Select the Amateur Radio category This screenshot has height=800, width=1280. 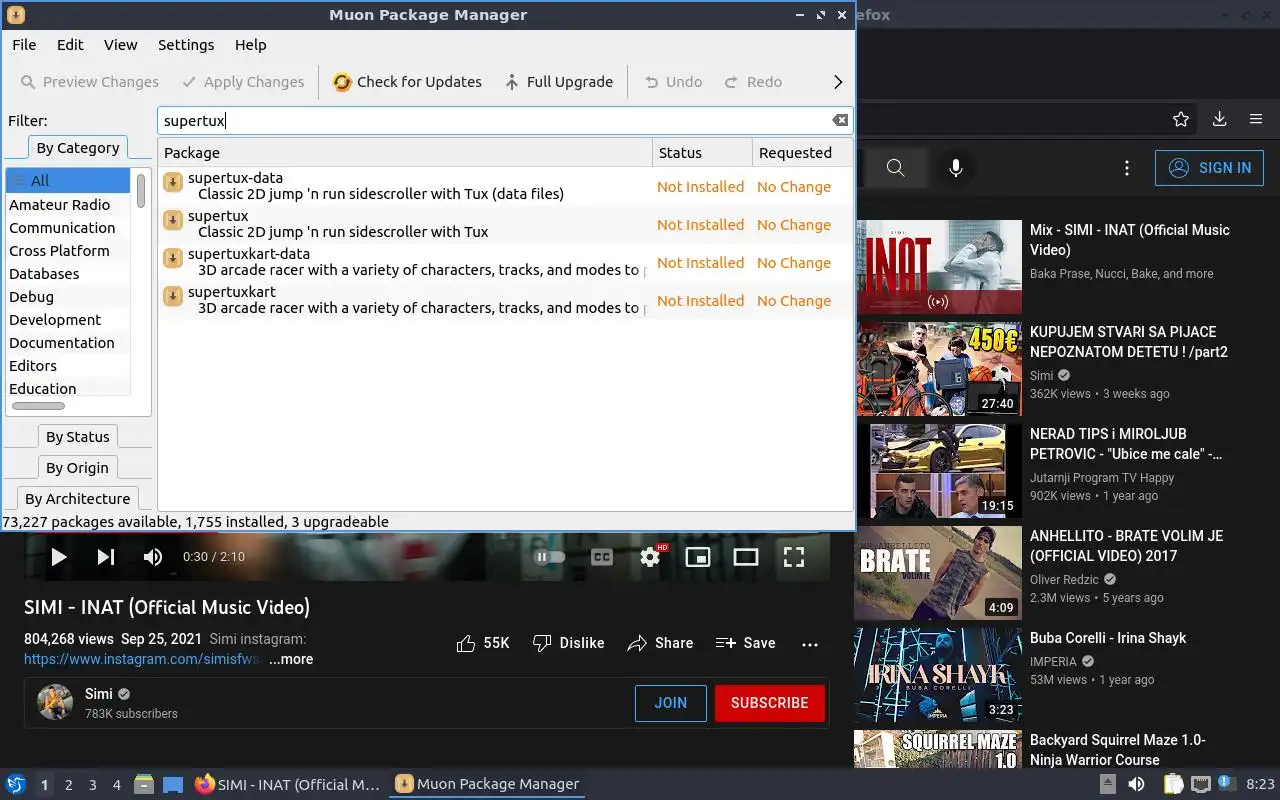[x=68, y=205]
